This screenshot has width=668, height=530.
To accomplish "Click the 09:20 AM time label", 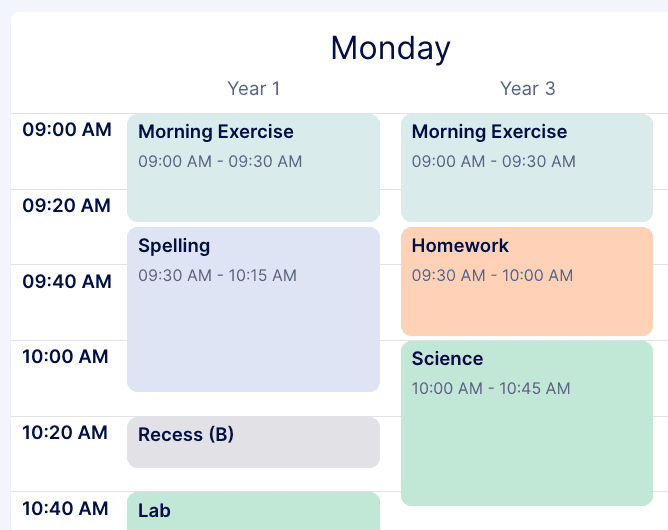I will tap(67, 206).
